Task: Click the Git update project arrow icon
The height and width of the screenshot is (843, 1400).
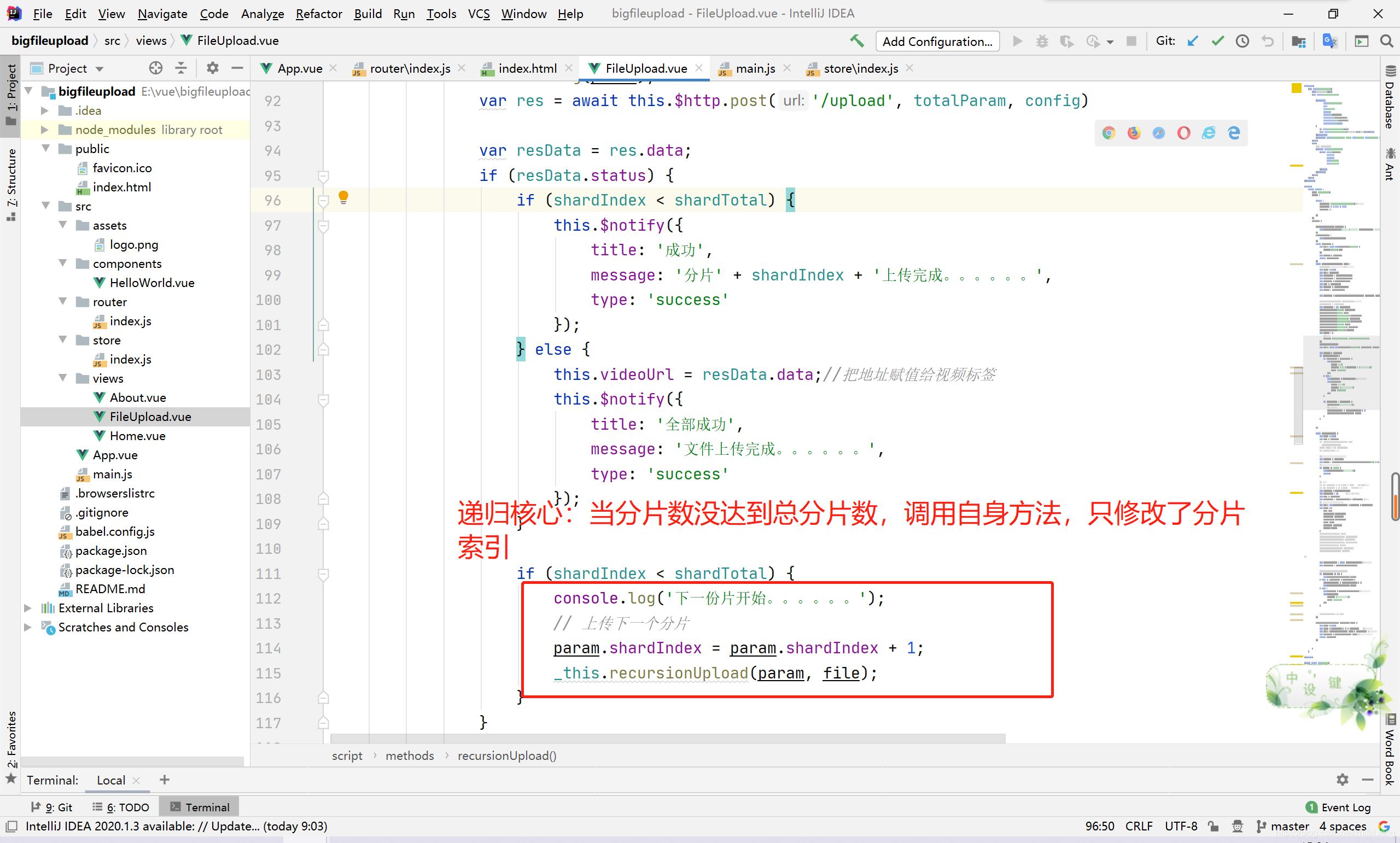Action: coord(1193,41)
